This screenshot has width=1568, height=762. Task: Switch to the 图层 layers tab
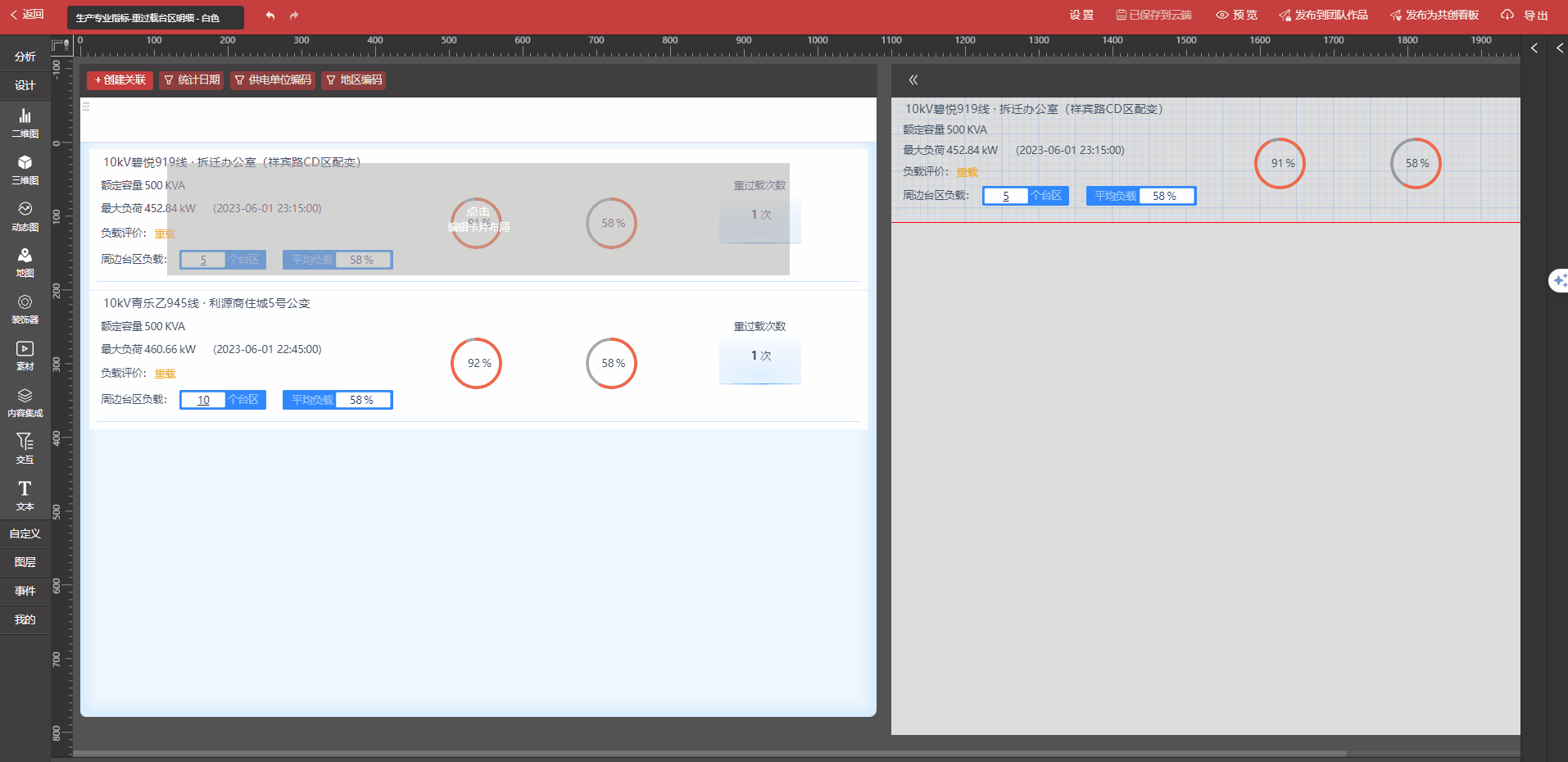pyautogui.click(x=25, y=562)
